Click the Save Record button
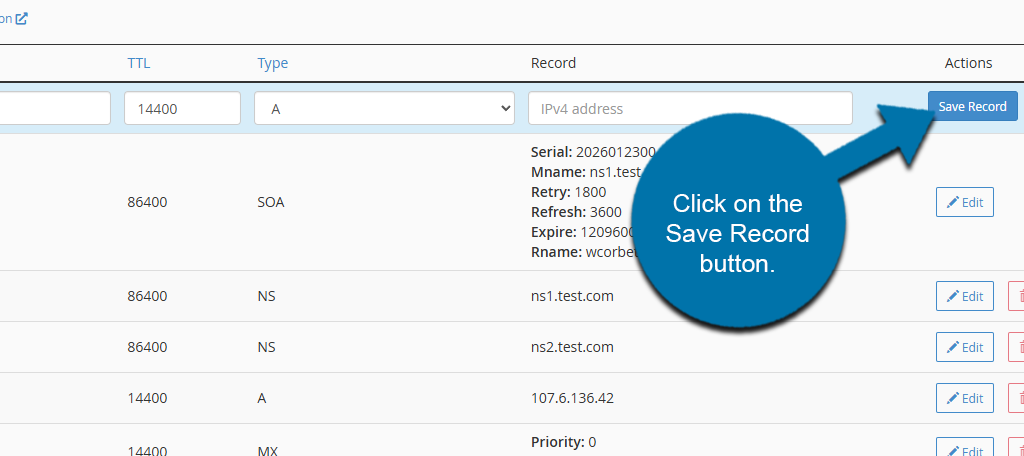The height and width of the screenshot is (456, 1024). 972,106
